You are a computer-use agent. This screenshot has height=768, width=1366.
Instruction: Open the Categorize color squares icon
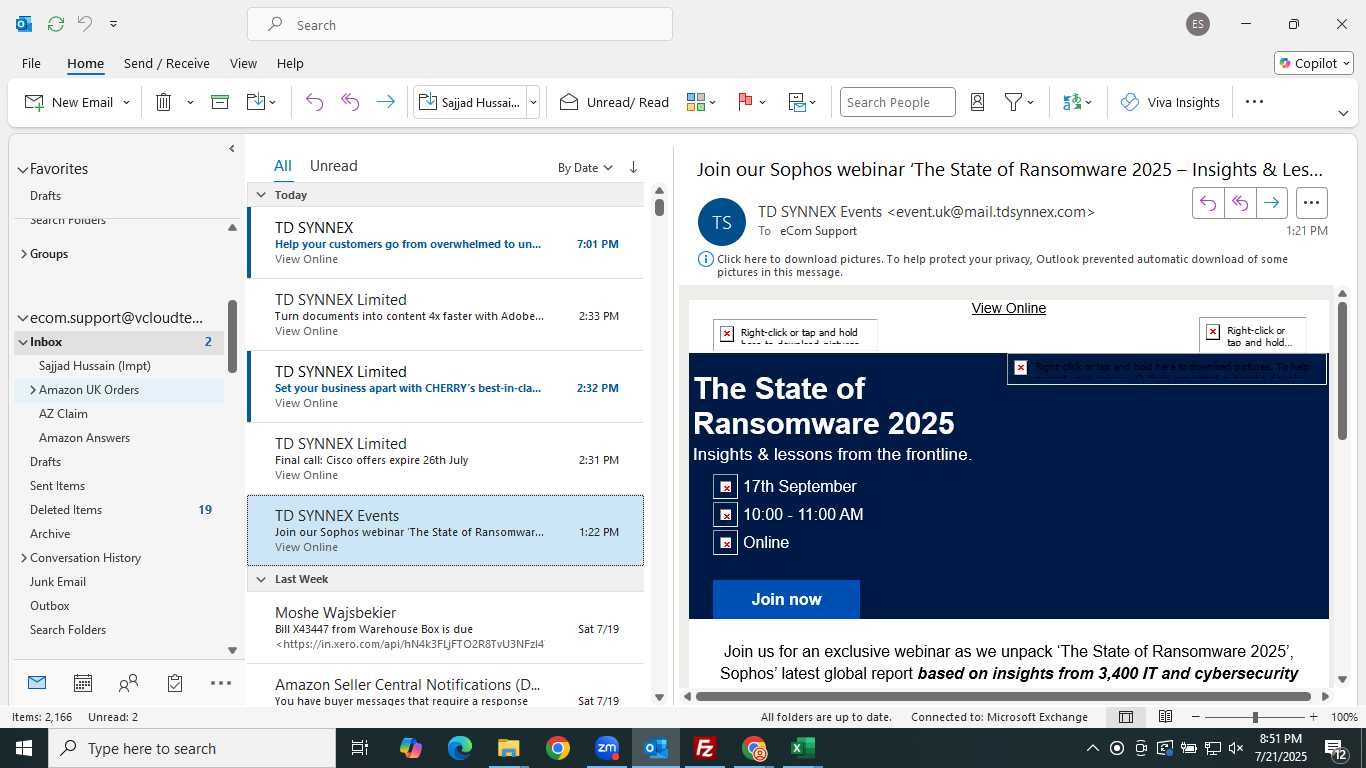tap(696, 102)
